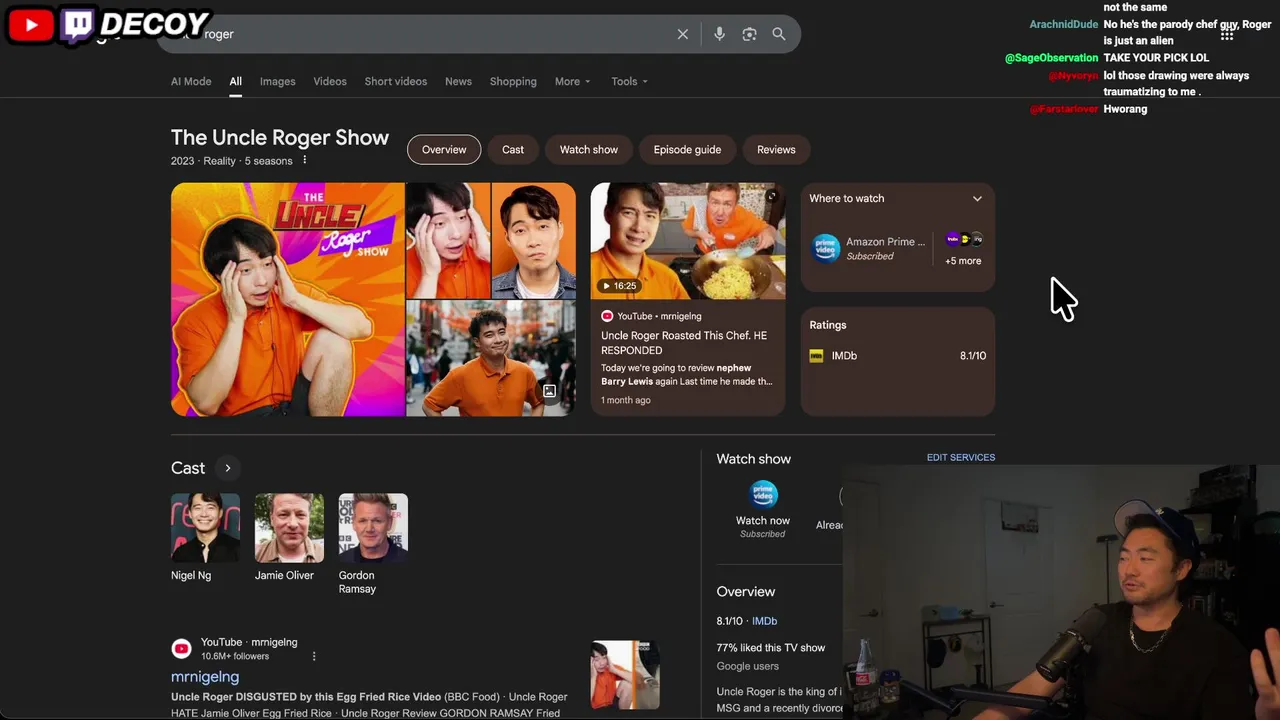Click the IMDb logo icon under Ratings
Image resolution: width=1280 pixels, height=720 pixels.
click(x=816, y=356)
